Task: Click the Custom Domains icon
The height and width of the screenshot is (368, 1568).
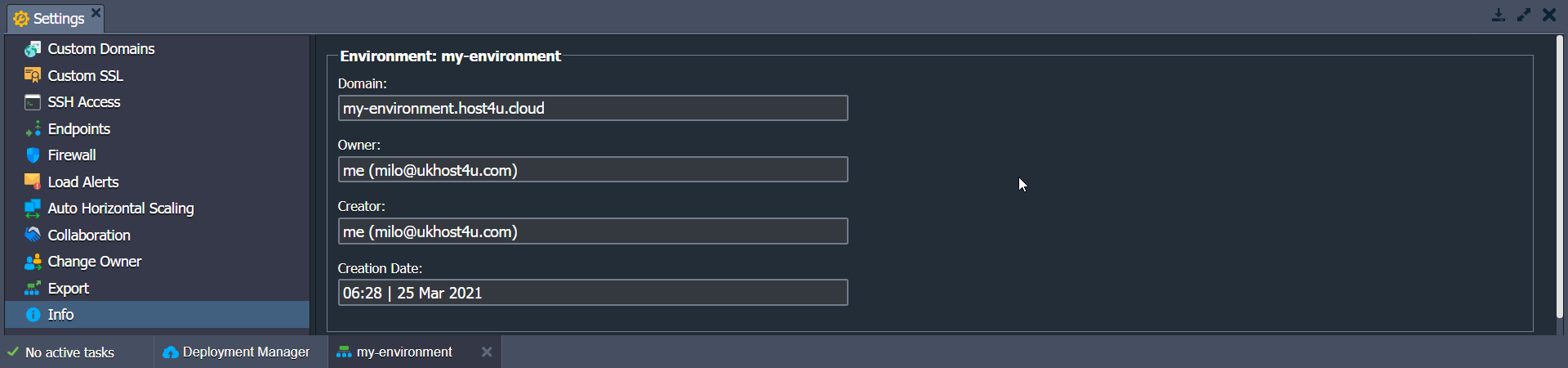Action: point(33,49)
